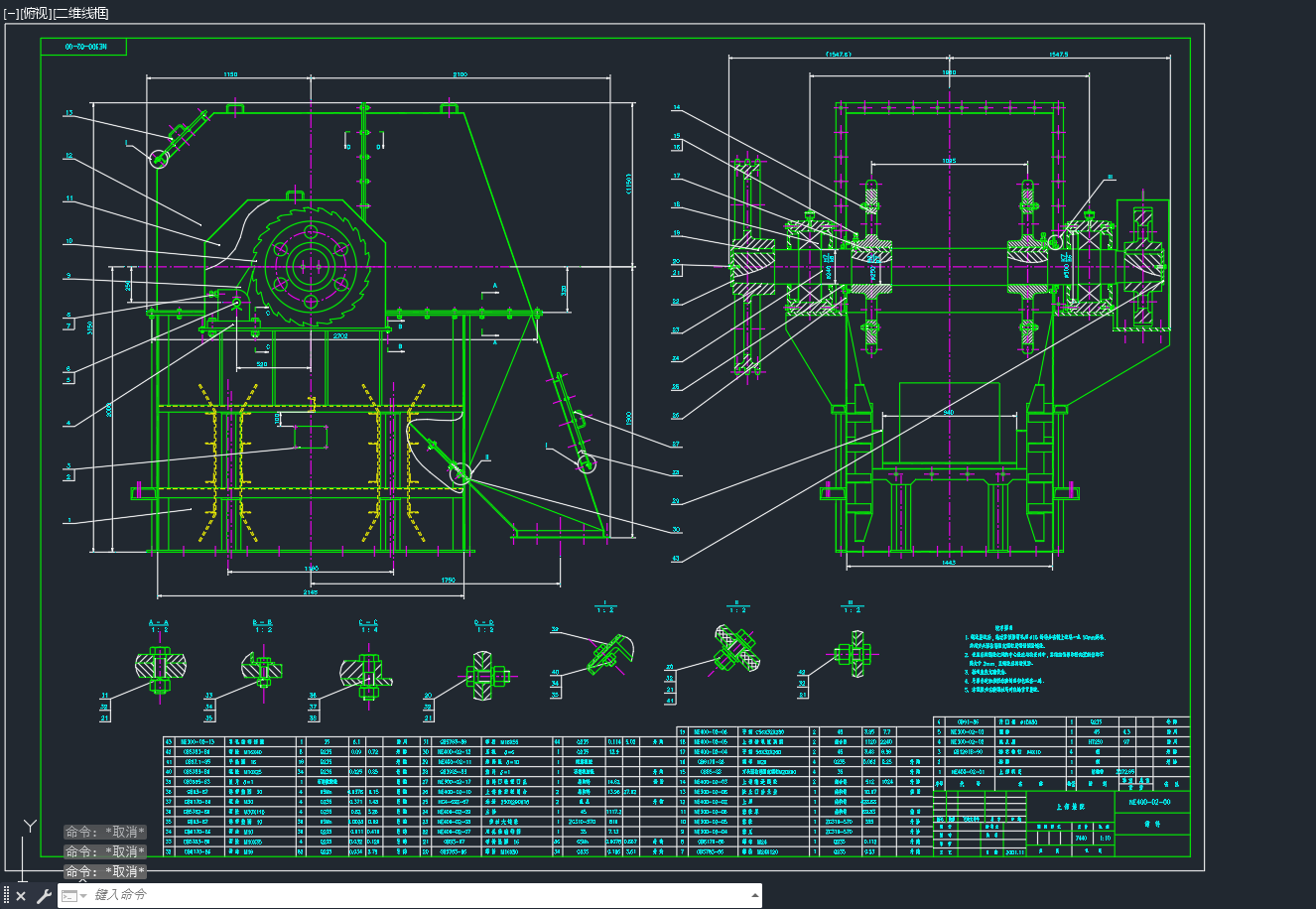
Task: Select the 2190 dimension text
Action: [x=461, y=73]
